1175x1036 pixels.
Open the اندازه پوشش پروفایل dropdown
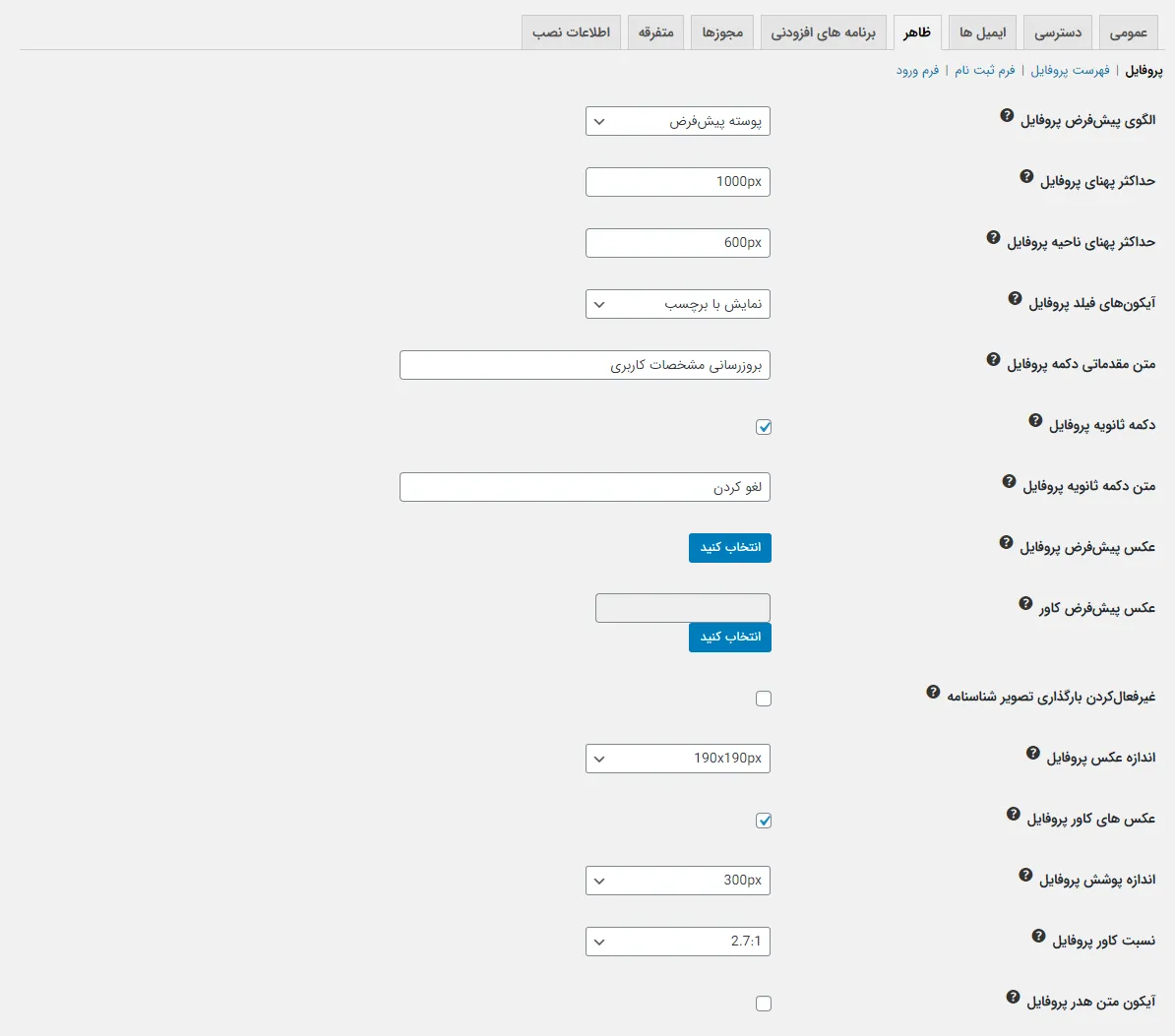[x=677, y=881]
